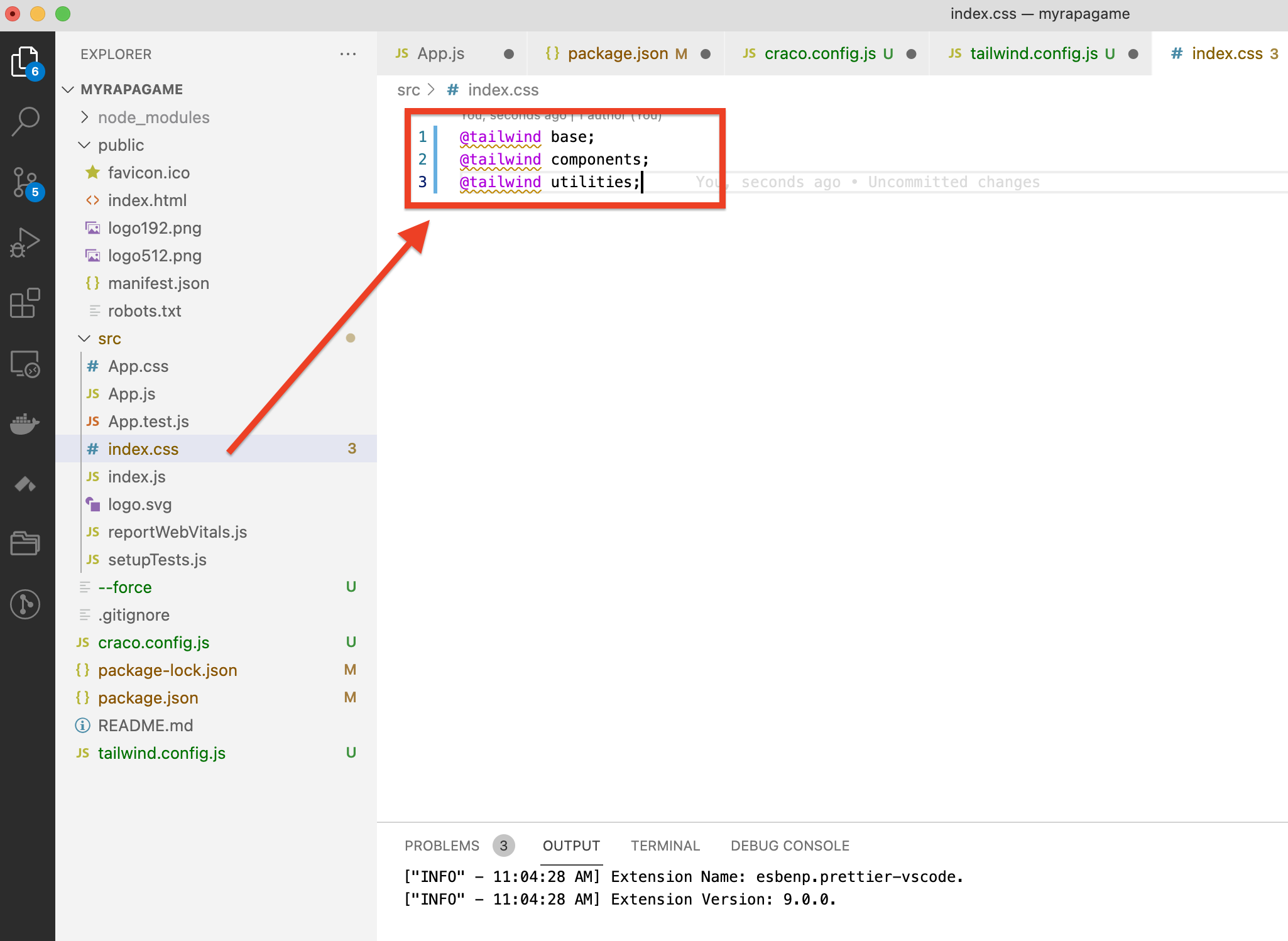Click the src breadcrumb segment
Image resolution: width=1288 pixels, height=941 pixels.
(x=408, y=90)
